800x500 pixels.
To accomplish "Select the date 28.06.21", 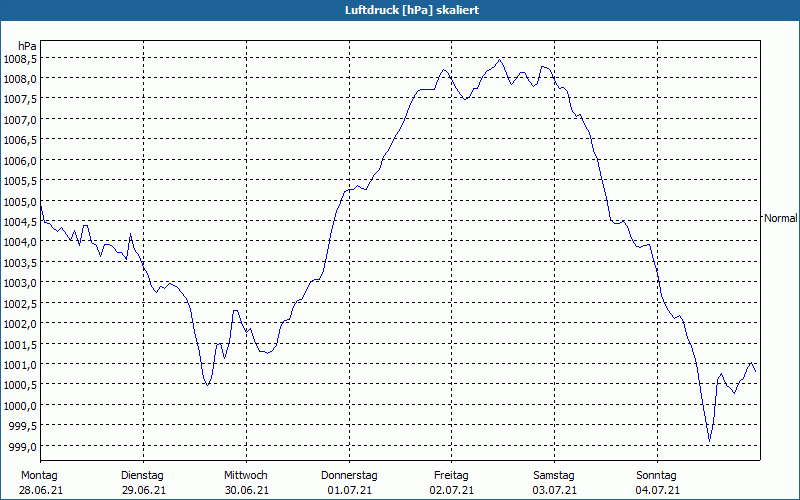I will (41, 491).
